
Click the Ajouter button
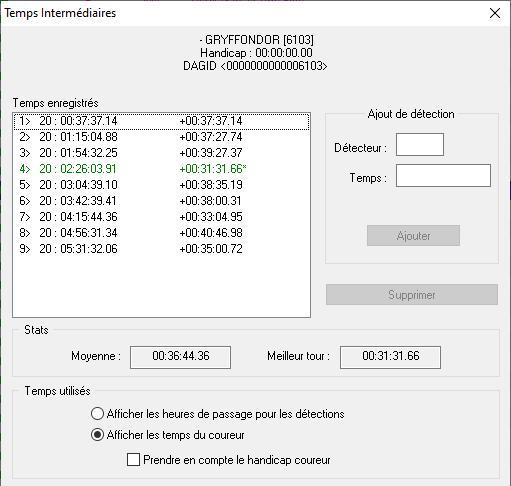pyautogui.click(x=413, y=236)
